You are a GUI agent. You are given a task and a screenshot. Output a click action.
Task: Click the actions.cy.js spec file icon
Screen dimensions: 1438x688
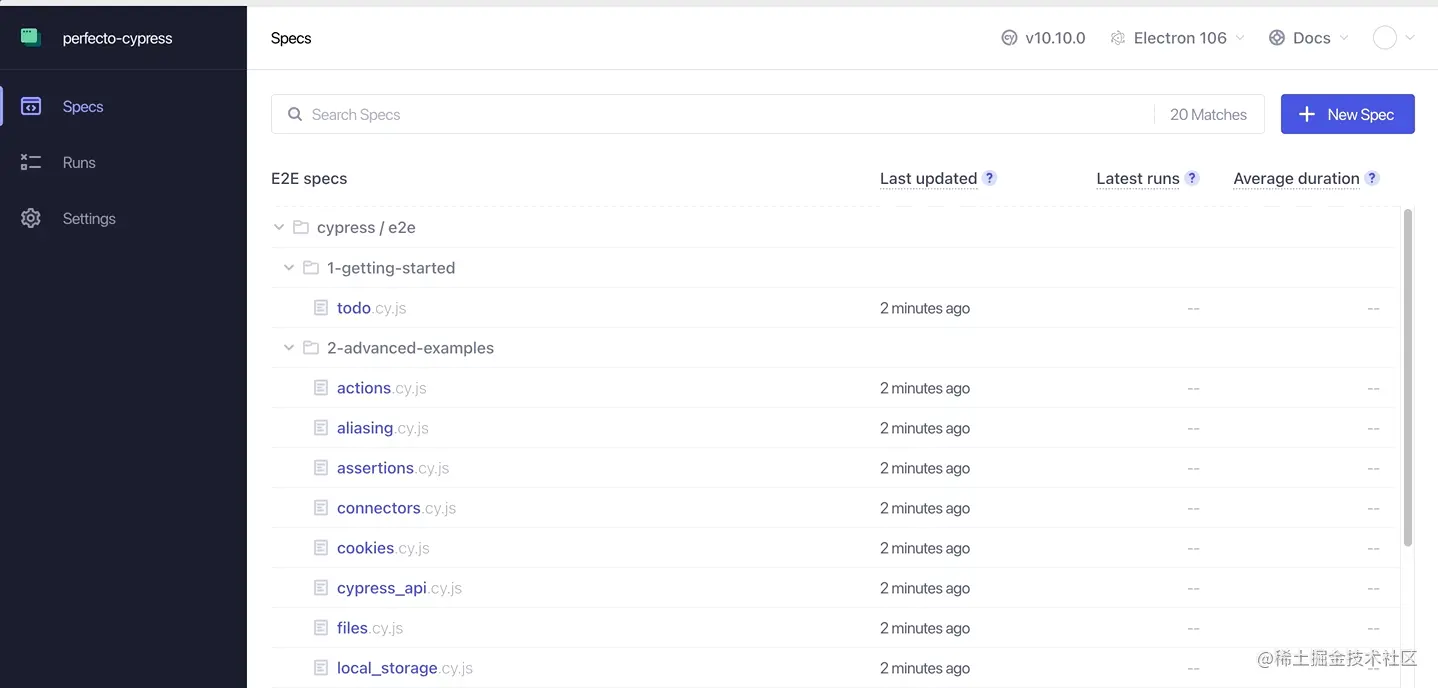[x=320, y=387]
